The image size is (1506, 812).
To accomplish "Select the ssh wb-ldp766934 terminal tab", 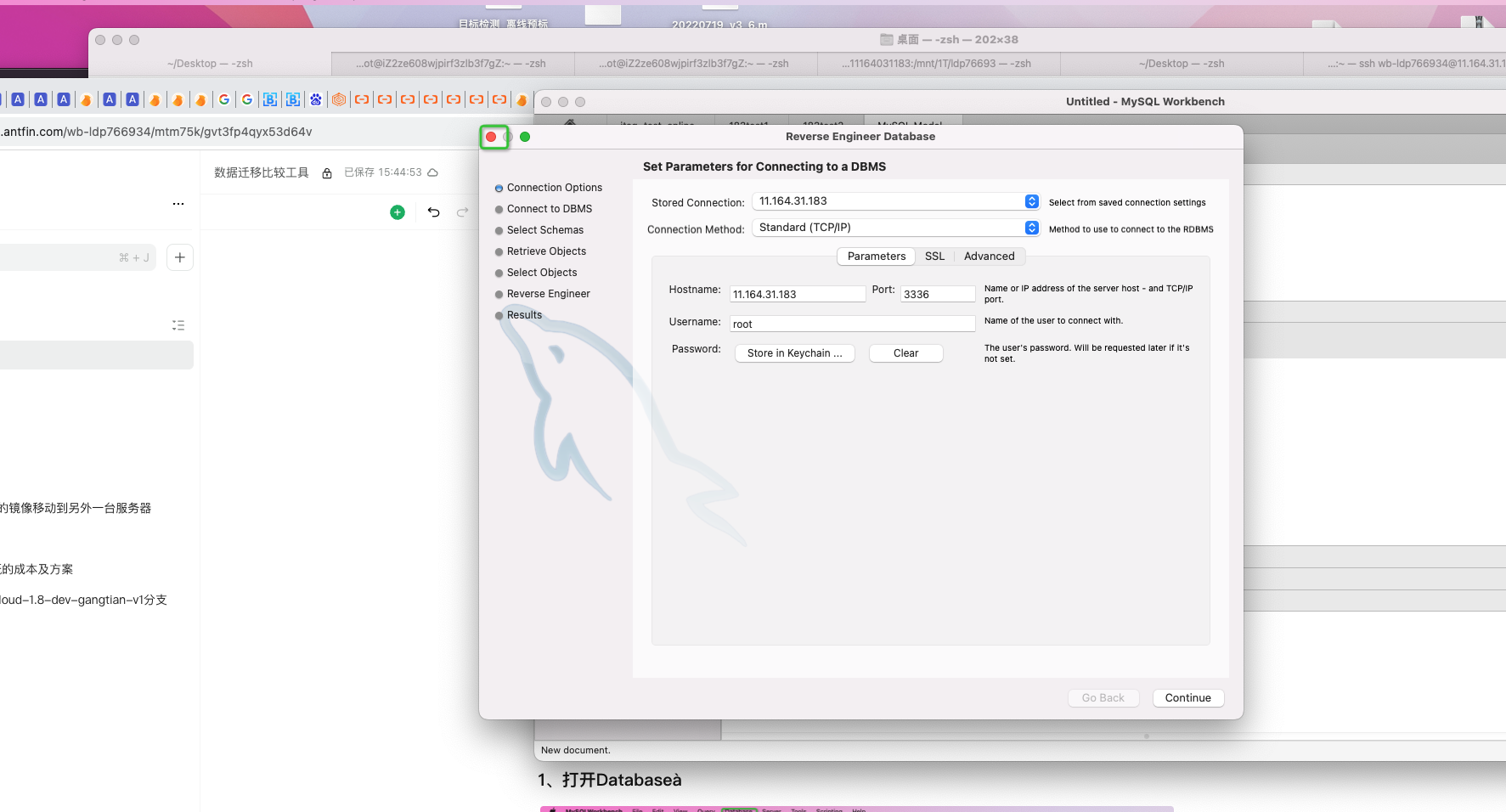I will point(1405,64).
